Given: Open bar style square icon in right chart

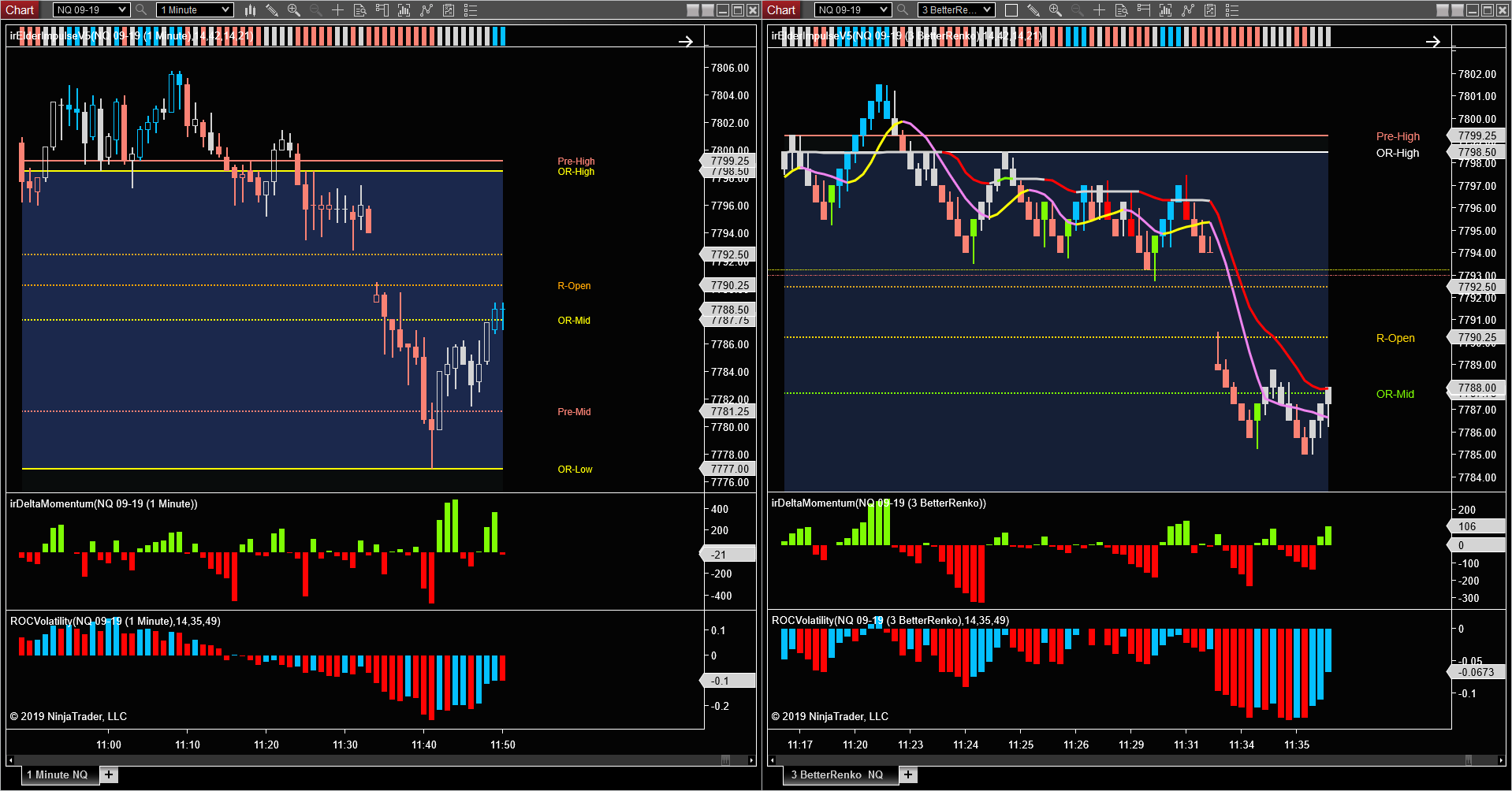Looking at the screenshot, I should [x=1011, y=10].
